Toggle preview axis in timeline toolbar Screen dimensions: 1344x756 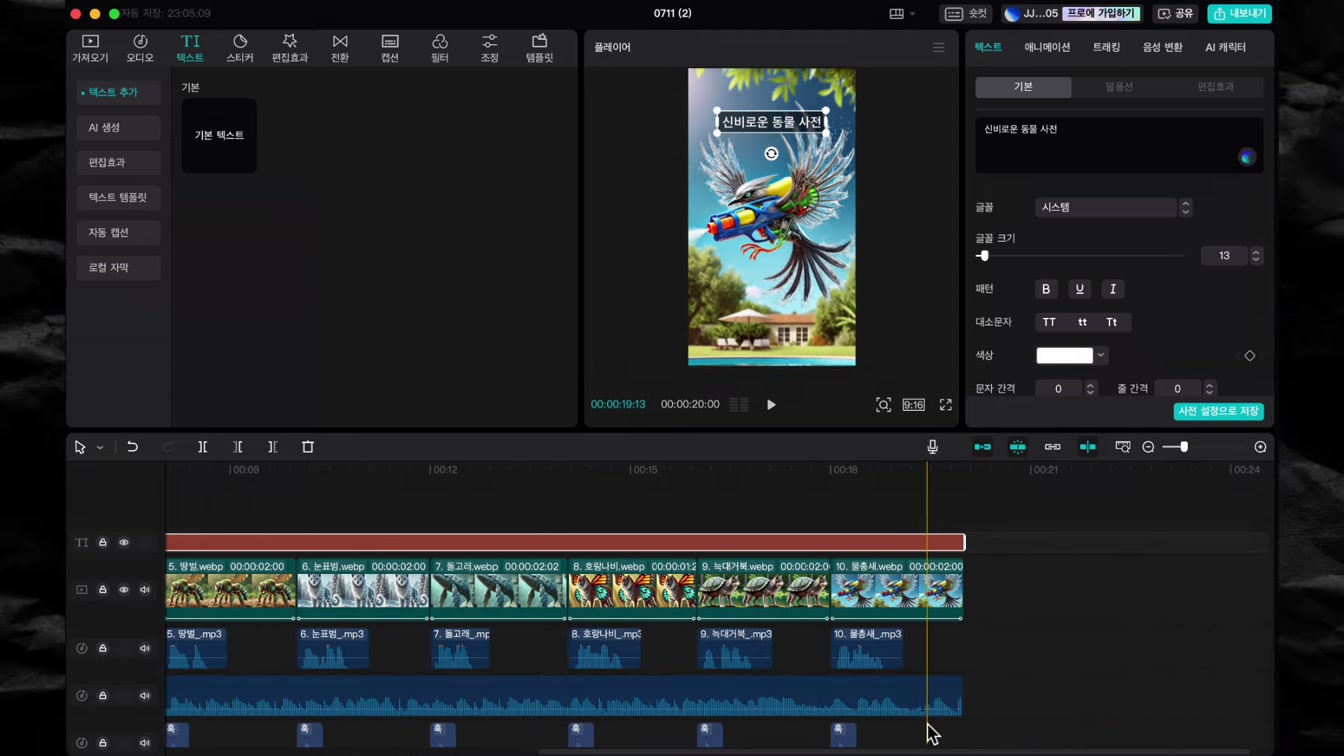[1087, 447]
